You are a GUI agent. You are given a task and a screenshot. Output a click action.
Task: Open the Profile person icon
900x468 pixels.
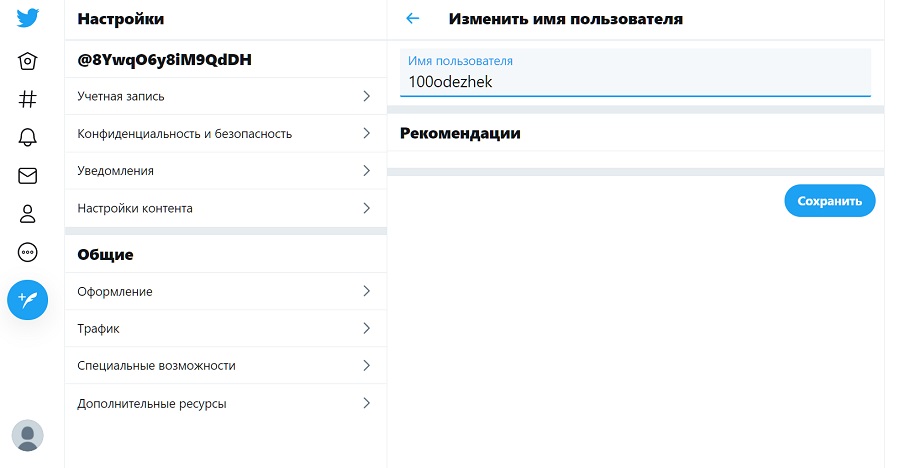point(28,214)
